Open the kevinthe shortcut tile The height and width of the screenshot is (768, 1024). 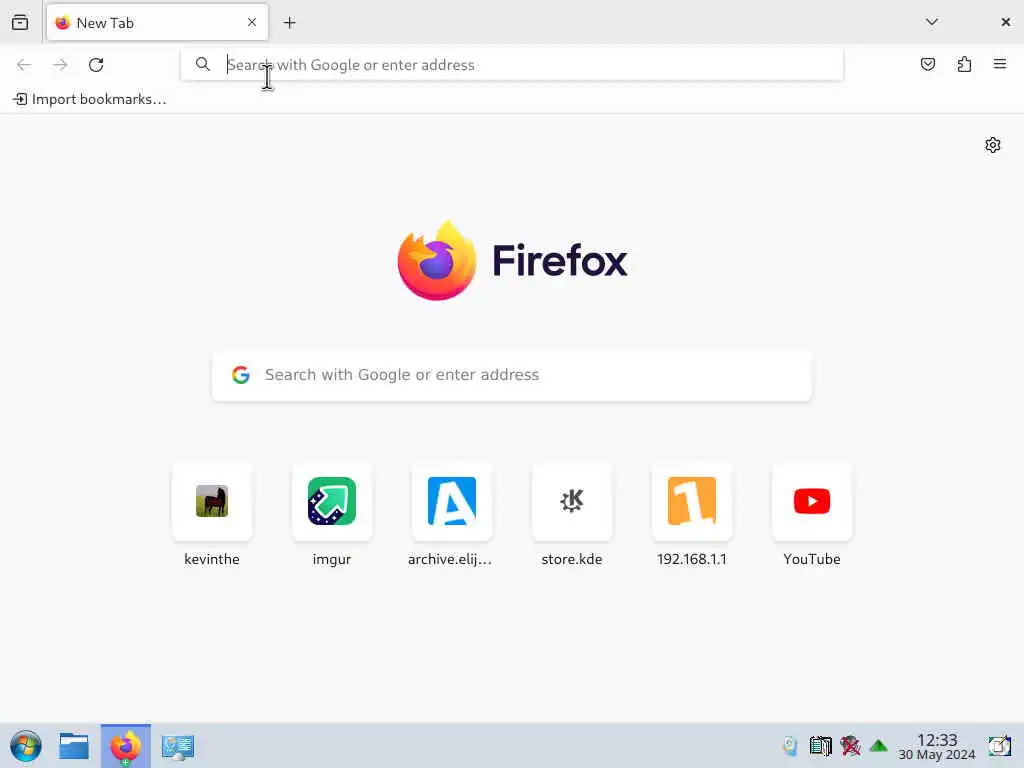[x=212, y=502]
